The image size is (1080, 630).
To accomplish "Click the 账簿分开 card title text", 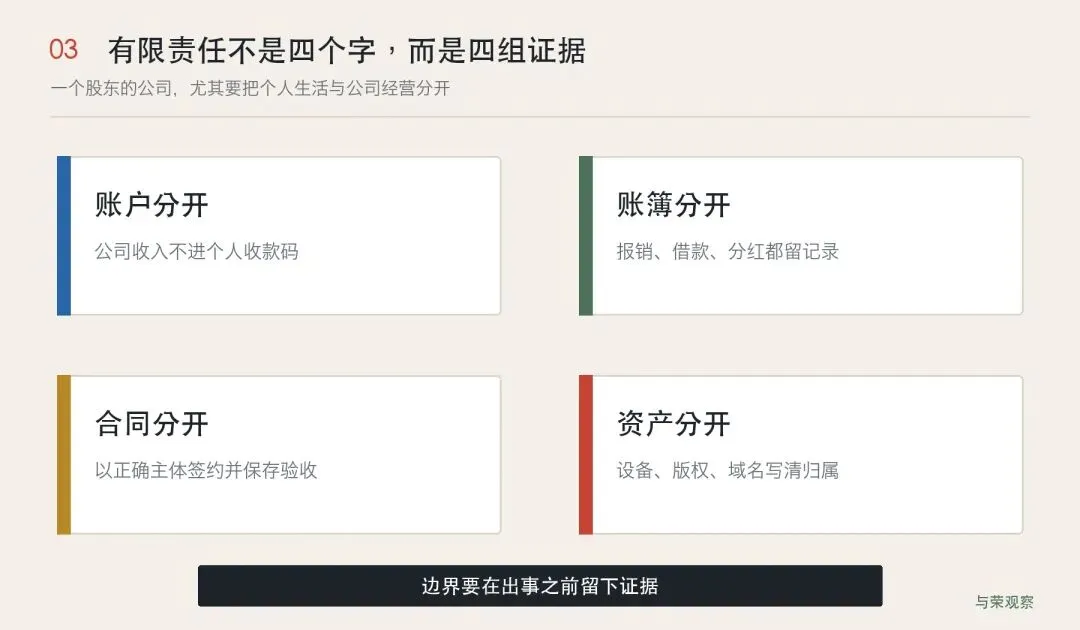I will pyautogui.click(x=674, y=205).
